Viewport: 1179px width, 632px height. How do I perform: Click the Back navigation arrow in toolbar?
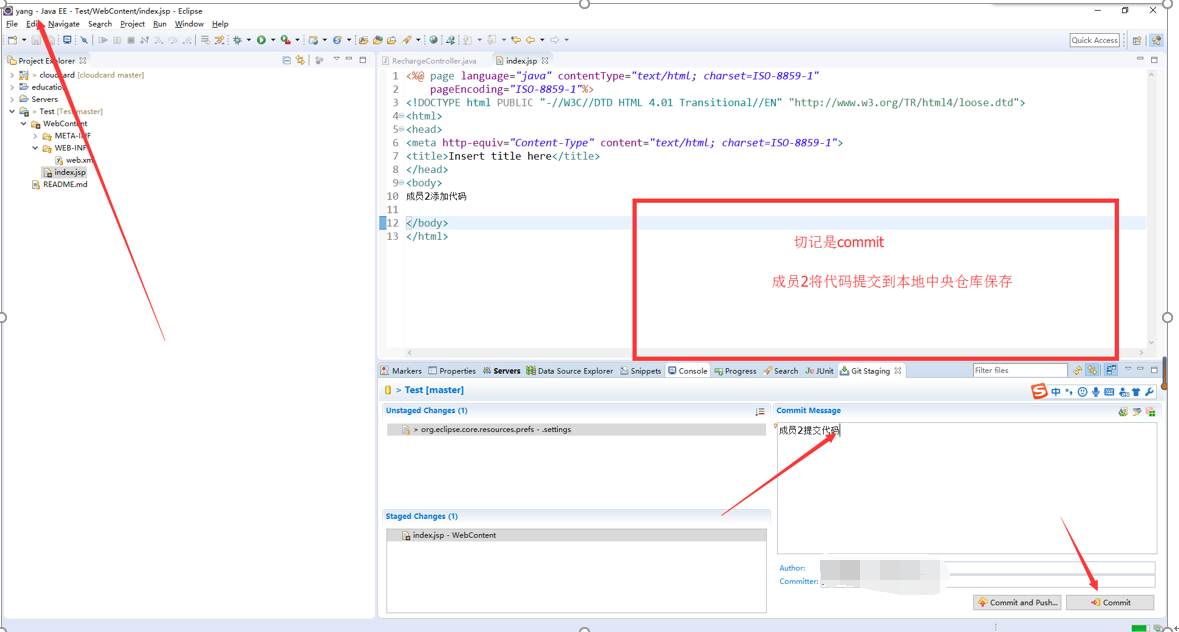530,40
